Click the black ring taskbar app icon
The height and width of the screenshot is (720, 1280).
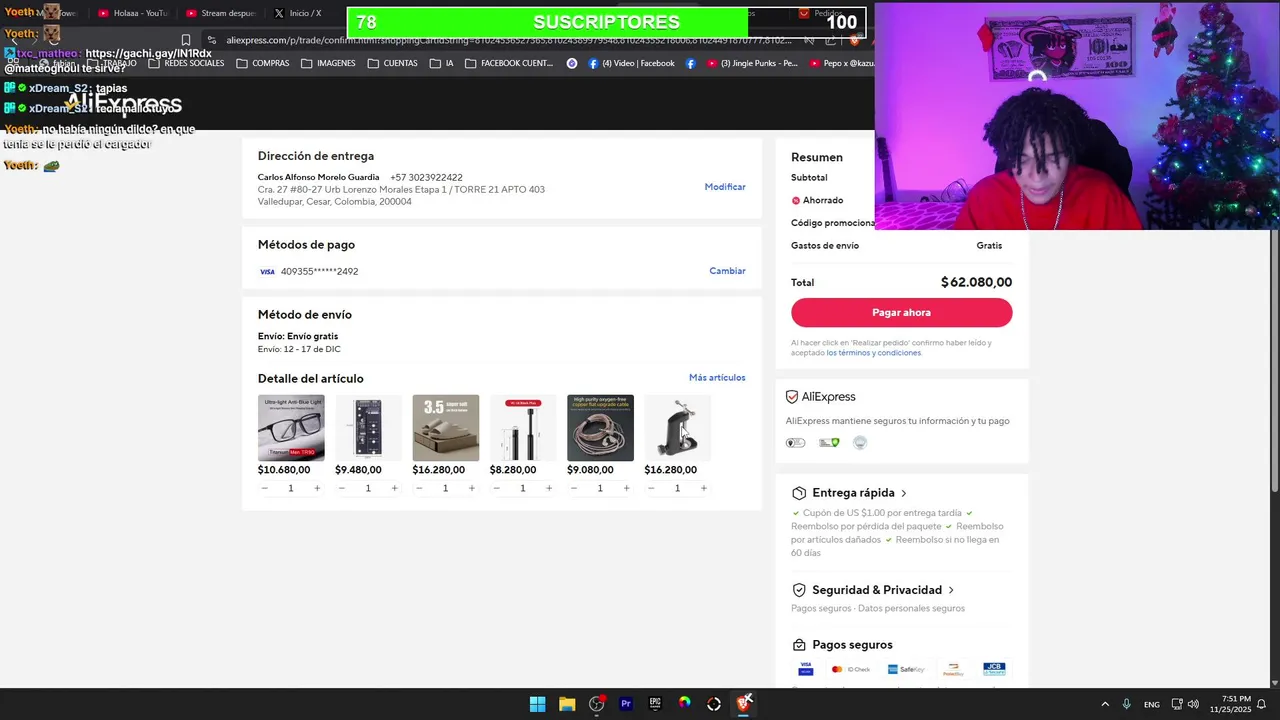coord(714,704)
